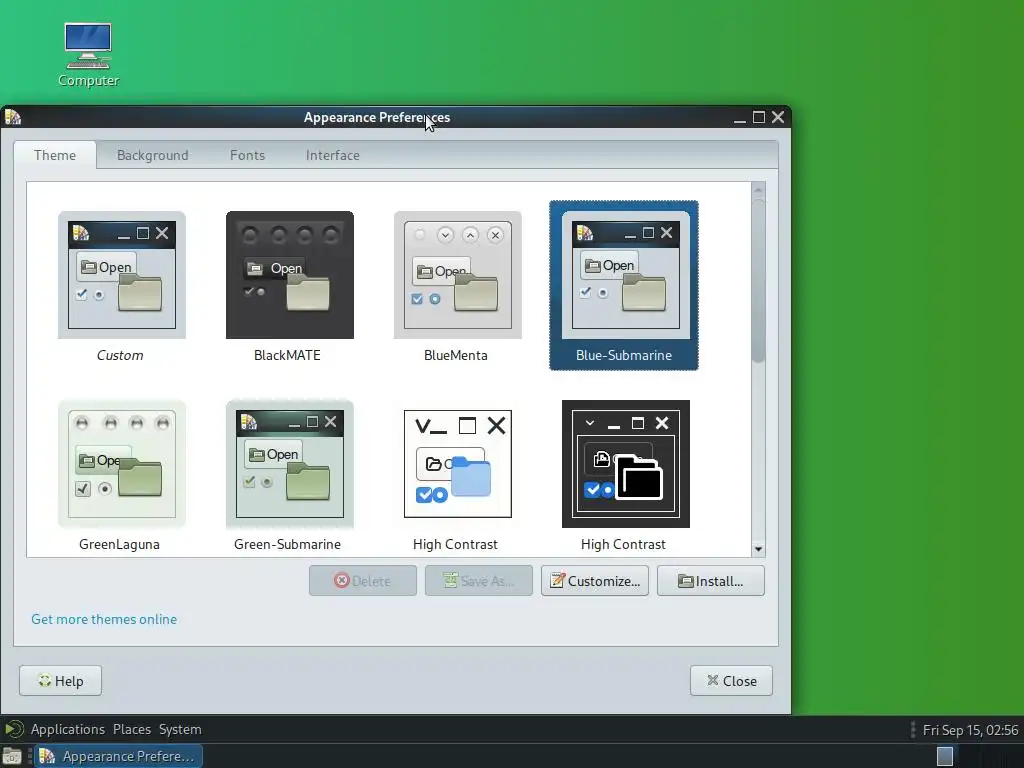
Task: Click the Customize... button
Action: tap(594, 581)
